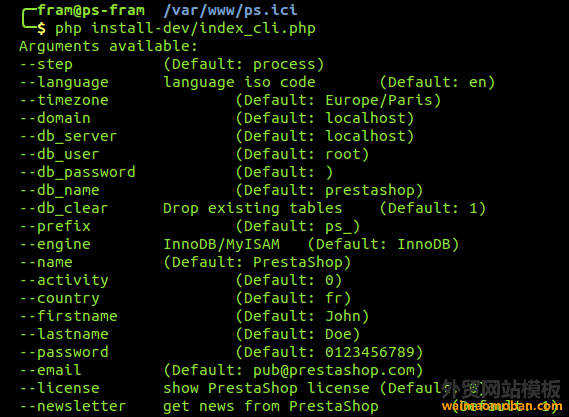Click the Arguments available heading

pyautogui.click(x=108, y=46)
